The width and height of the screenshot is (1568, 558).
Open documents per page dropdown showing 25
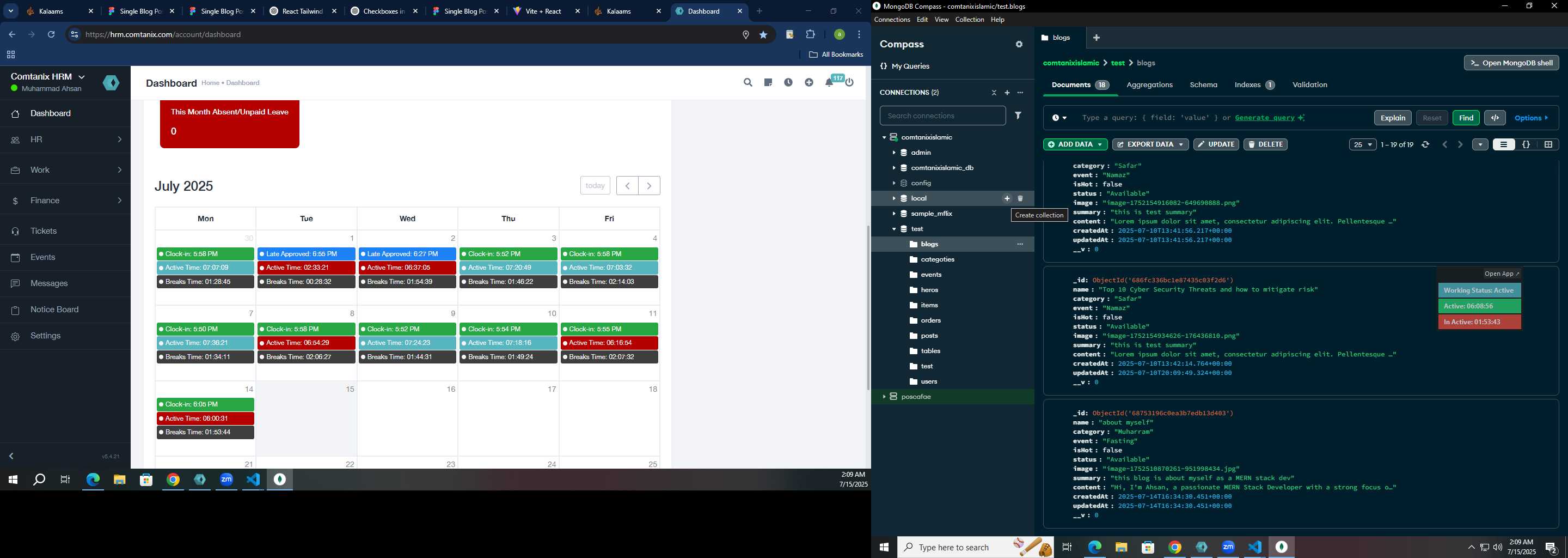click(1362, 144)
